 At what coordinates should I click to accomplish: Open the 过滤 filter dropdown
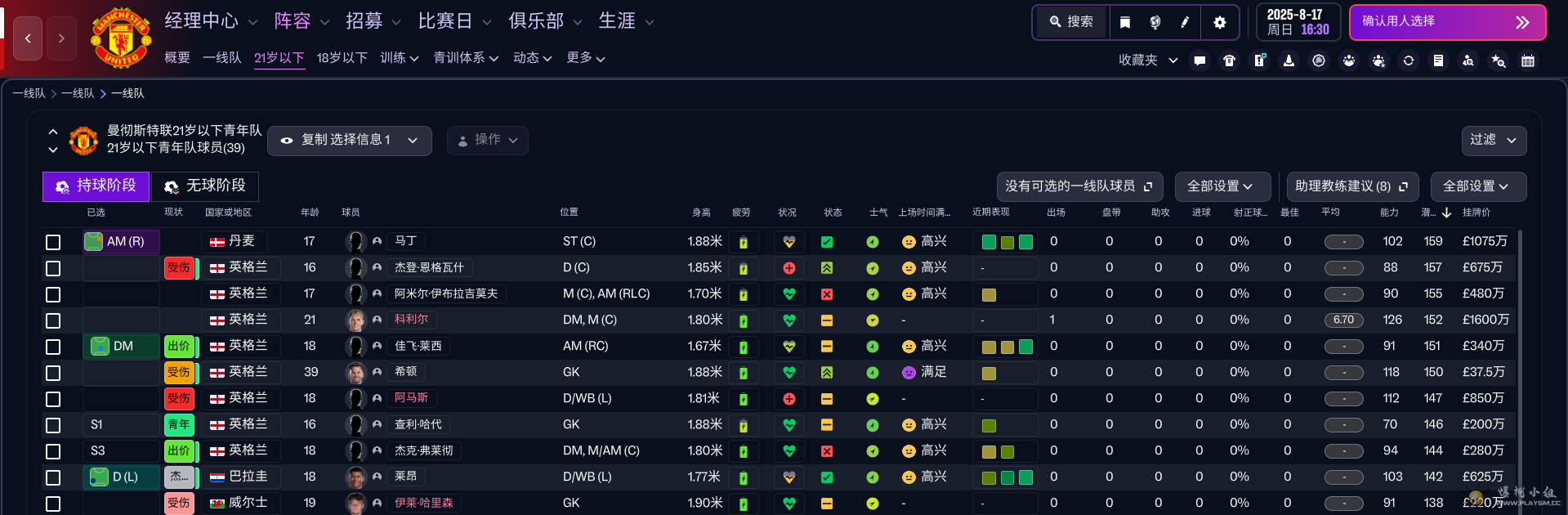coord(1493,141)
